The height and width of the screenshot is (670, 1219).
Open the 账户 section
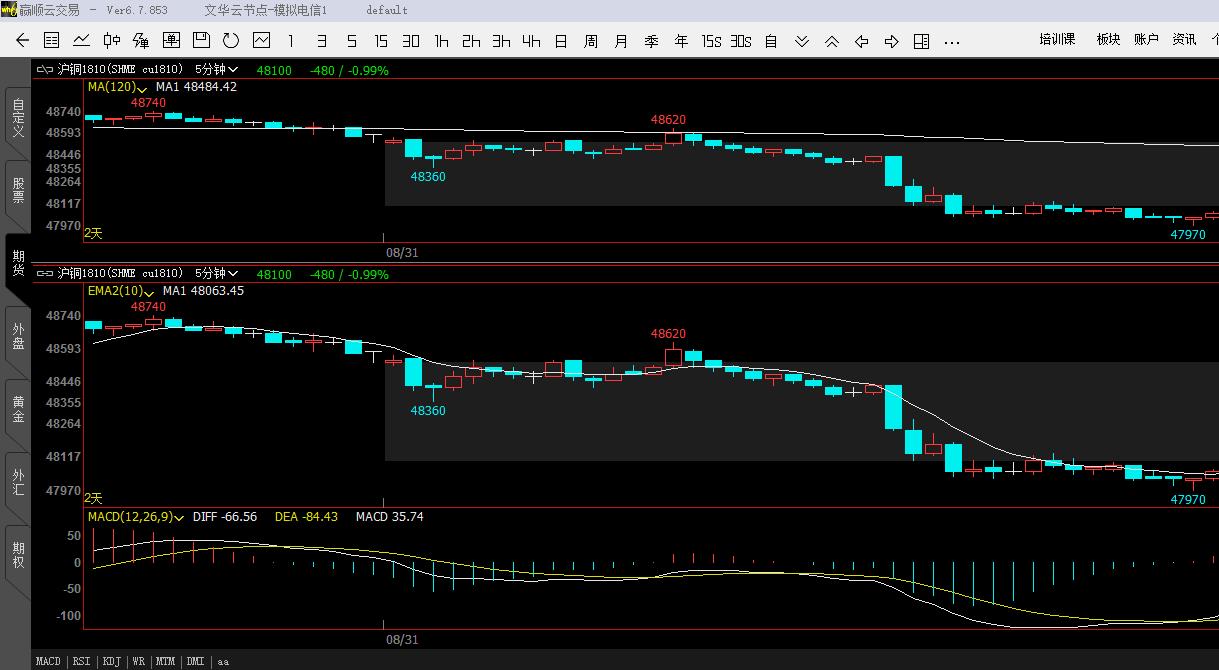[1146, 40]
